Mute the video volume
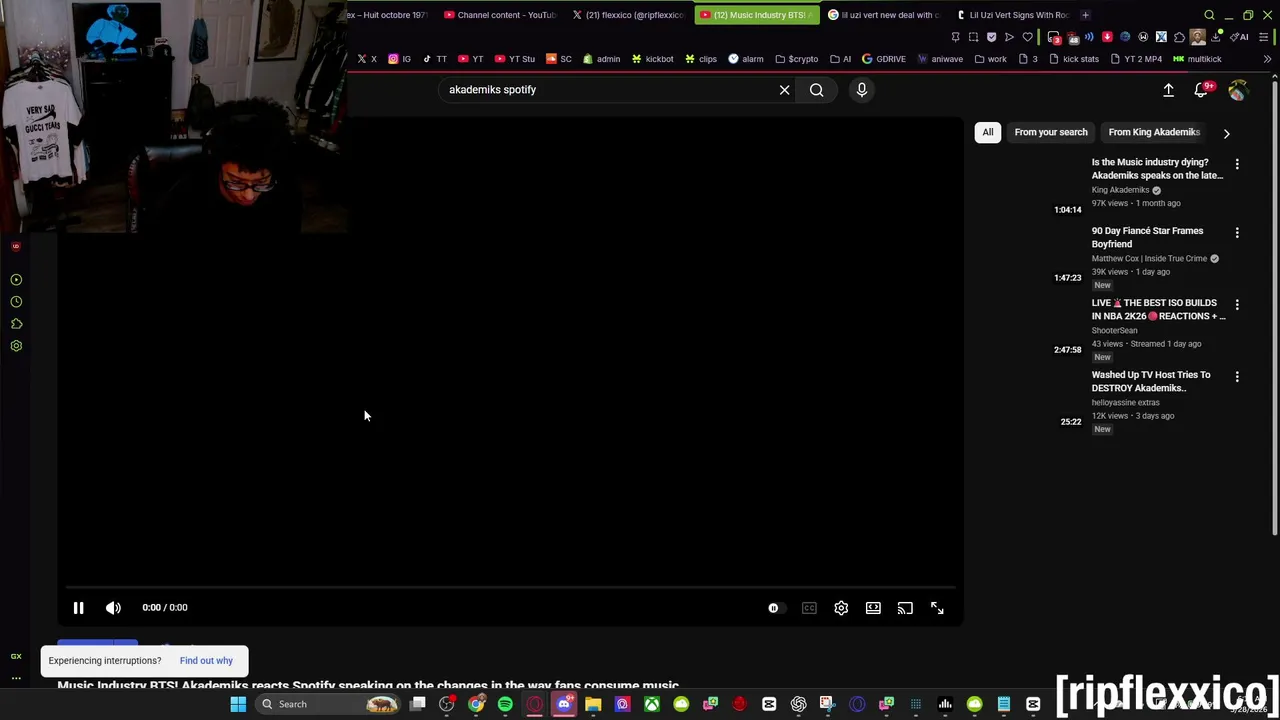Screen dimensions: 1280x720 pyautogui.click(x=113, y=607)
